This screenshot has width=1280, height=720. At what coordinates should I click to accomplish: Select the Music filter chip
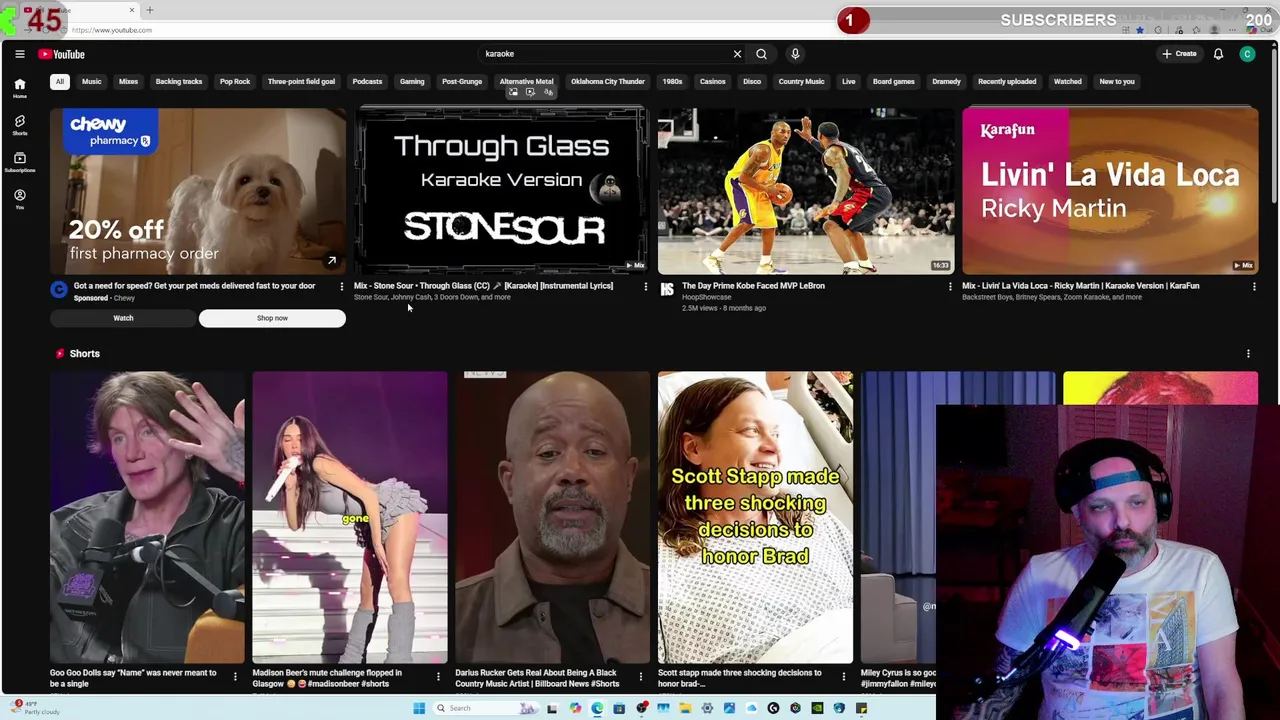(x=91, y=82)
